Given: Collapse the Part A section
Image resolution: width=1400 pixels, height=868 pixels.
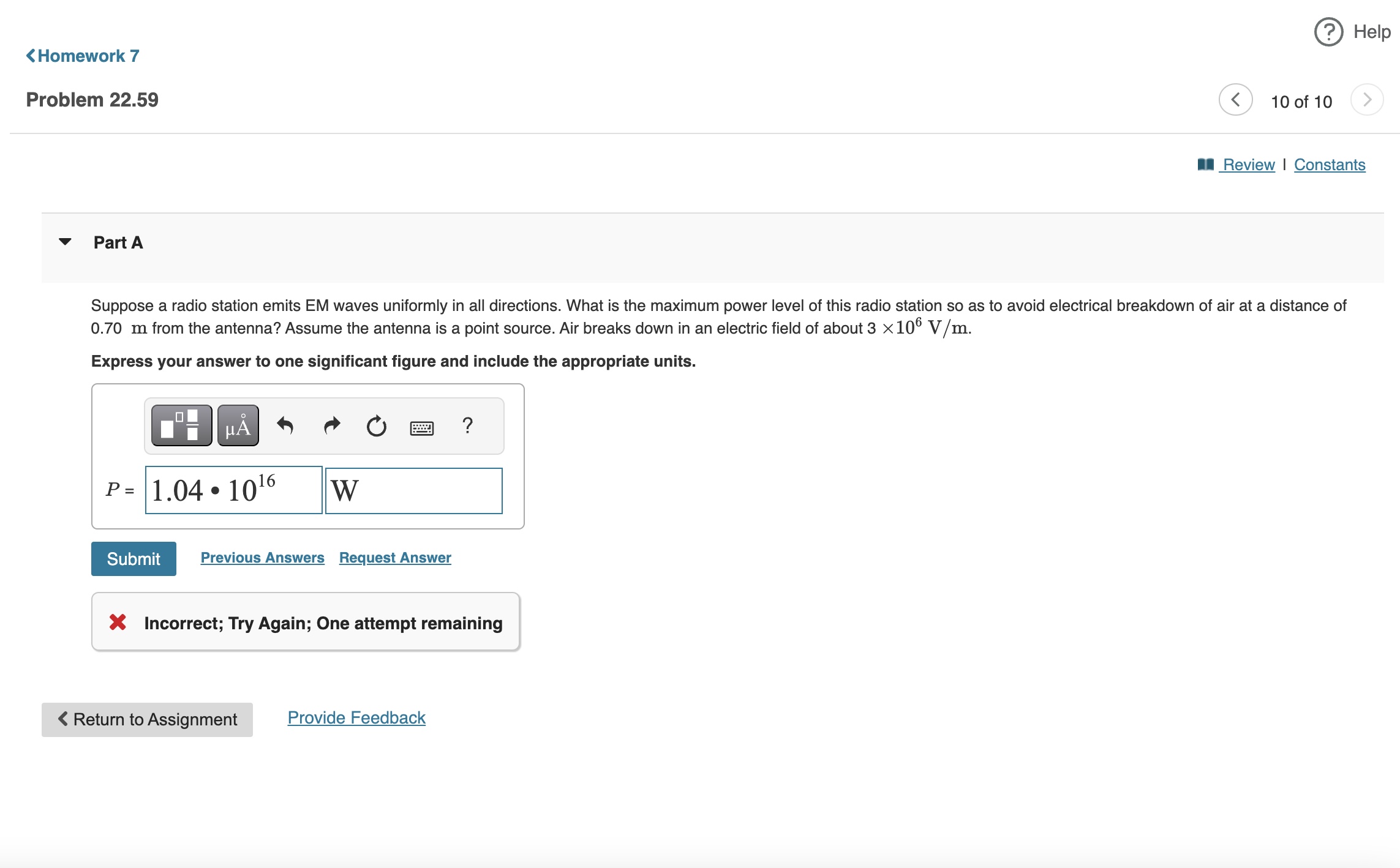Looking at the screenshot, I should (x=65, y=242).
